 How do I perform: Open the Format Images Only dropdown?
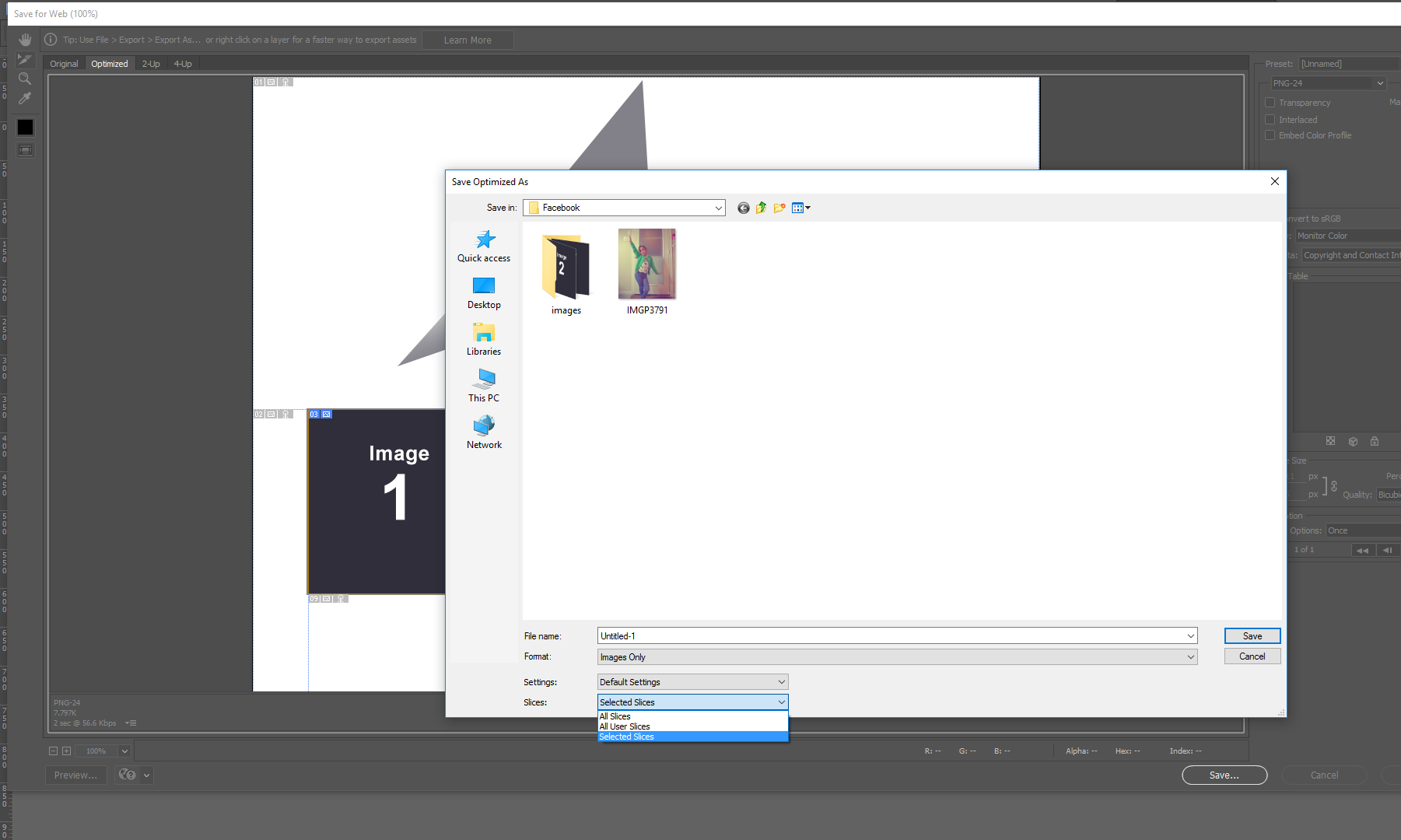tap(897, 657)
